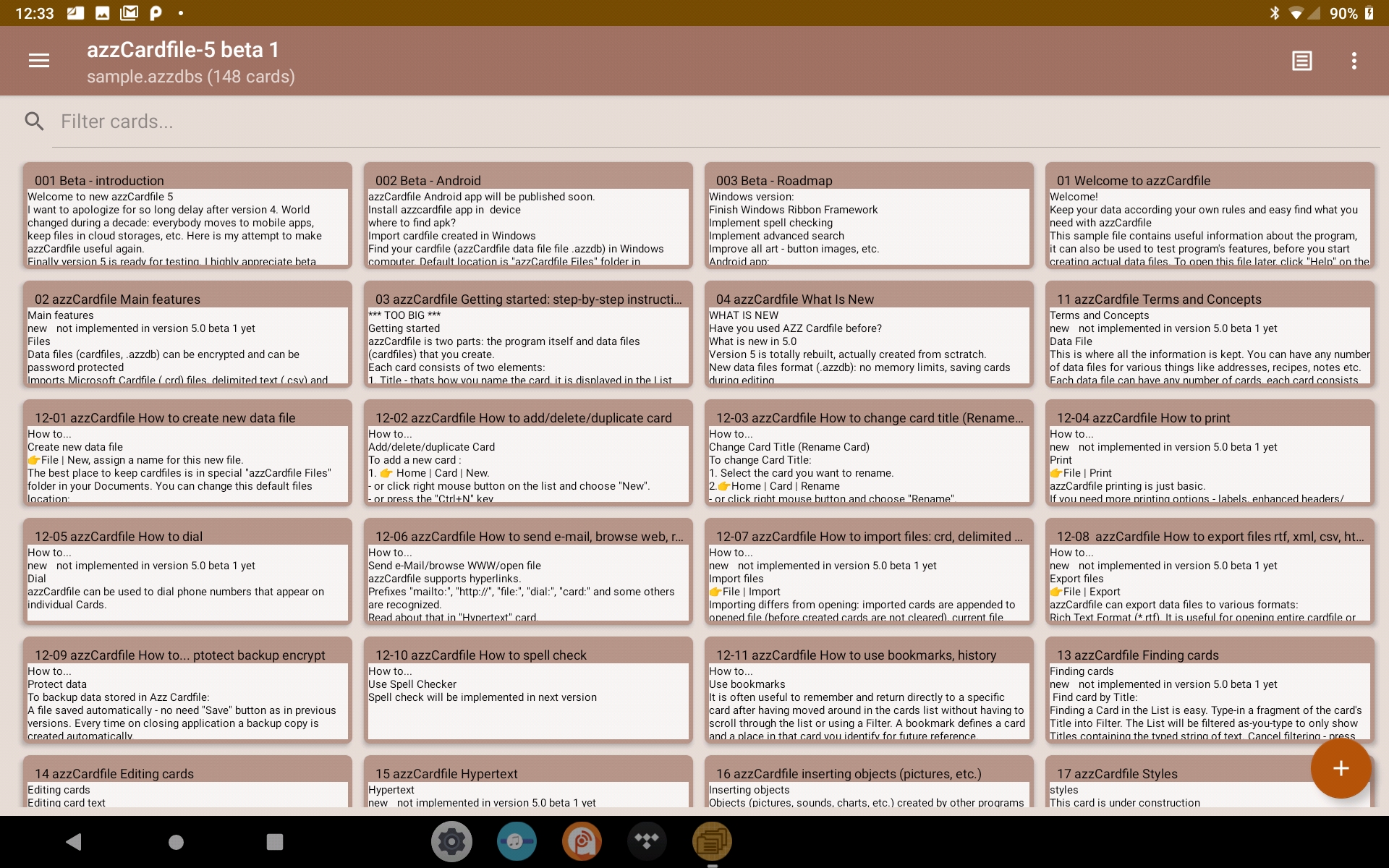Viewport: 1389px width, 868px height.
Task: Click '*** TOO BIG ***' line in card 03
Action: (404, 315)
